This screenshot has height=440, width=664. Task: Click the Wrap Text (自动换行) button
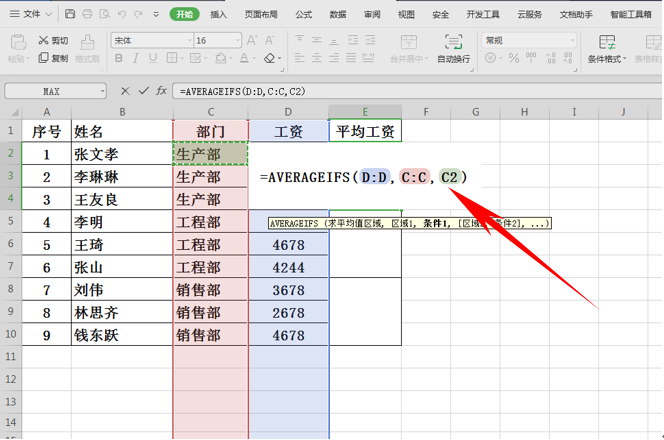point(454,48)
